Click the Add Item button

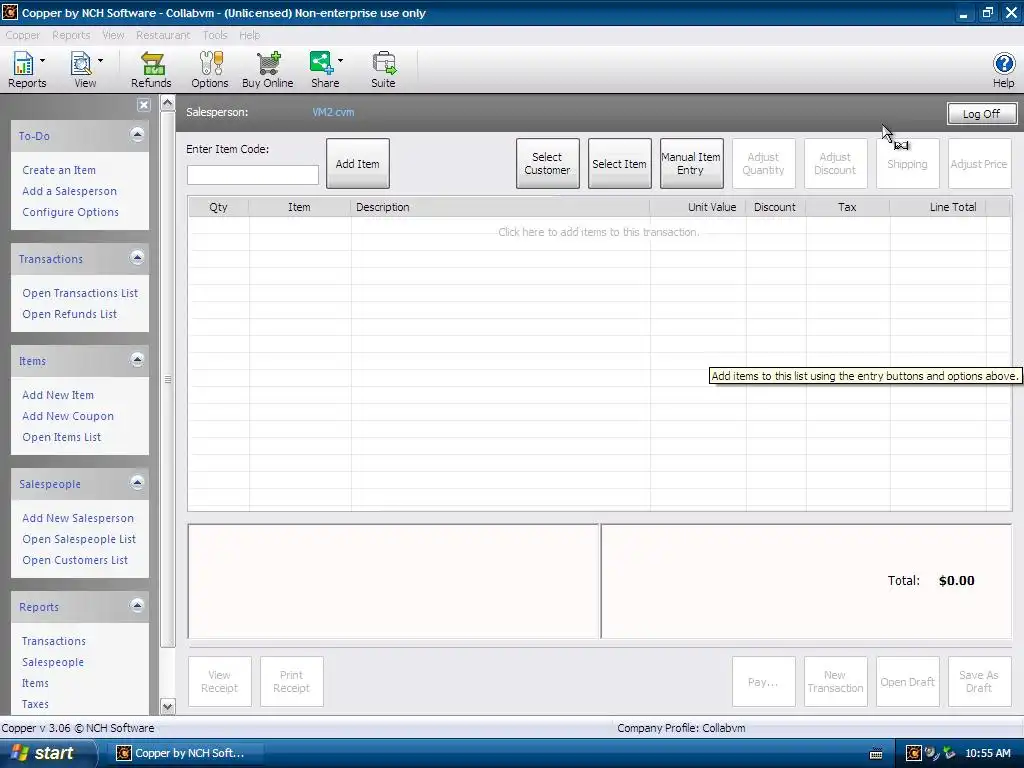coord(358,164)
